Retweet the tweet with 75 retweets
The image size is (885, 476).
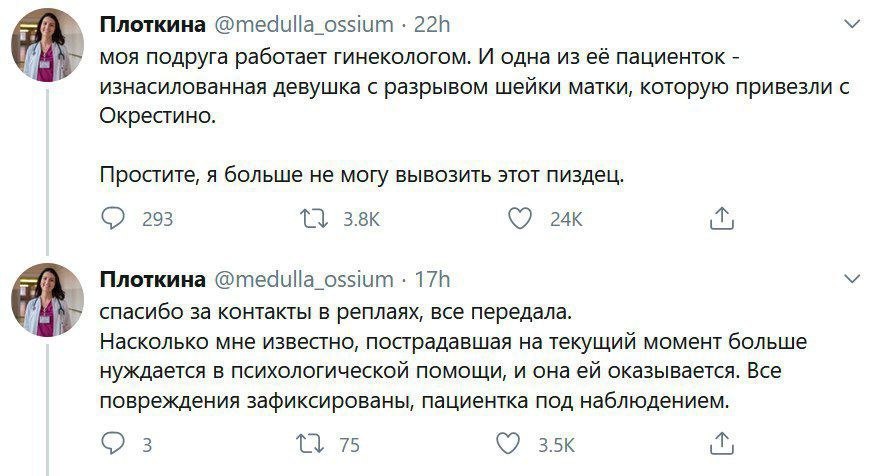coord(318,444)
